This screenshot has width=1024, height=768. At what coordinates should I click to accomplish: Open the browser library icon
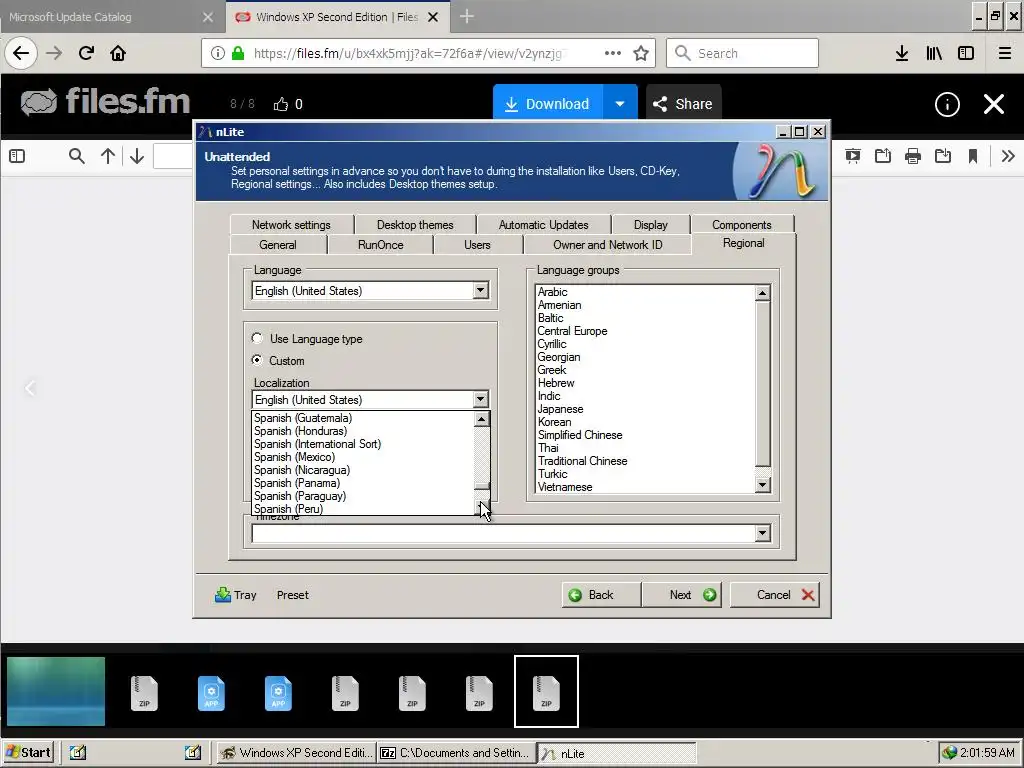pyautogui.click(x=934, y=53)
